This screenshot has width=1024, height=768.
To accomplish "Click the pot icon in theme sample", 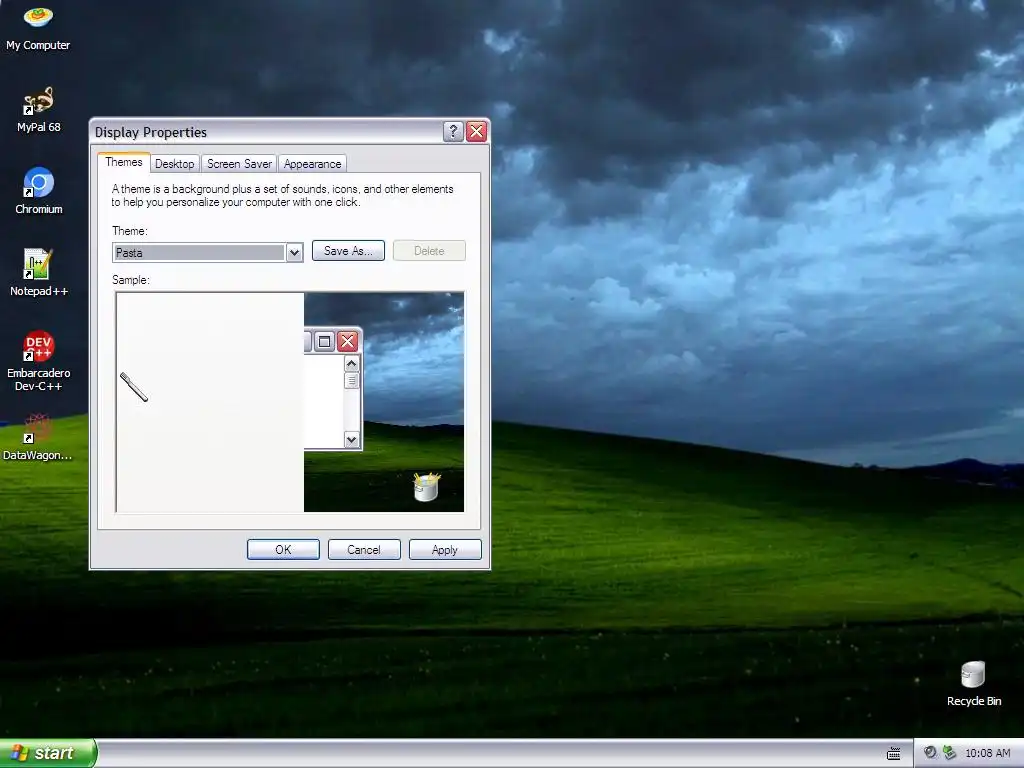I will point(427,487).
